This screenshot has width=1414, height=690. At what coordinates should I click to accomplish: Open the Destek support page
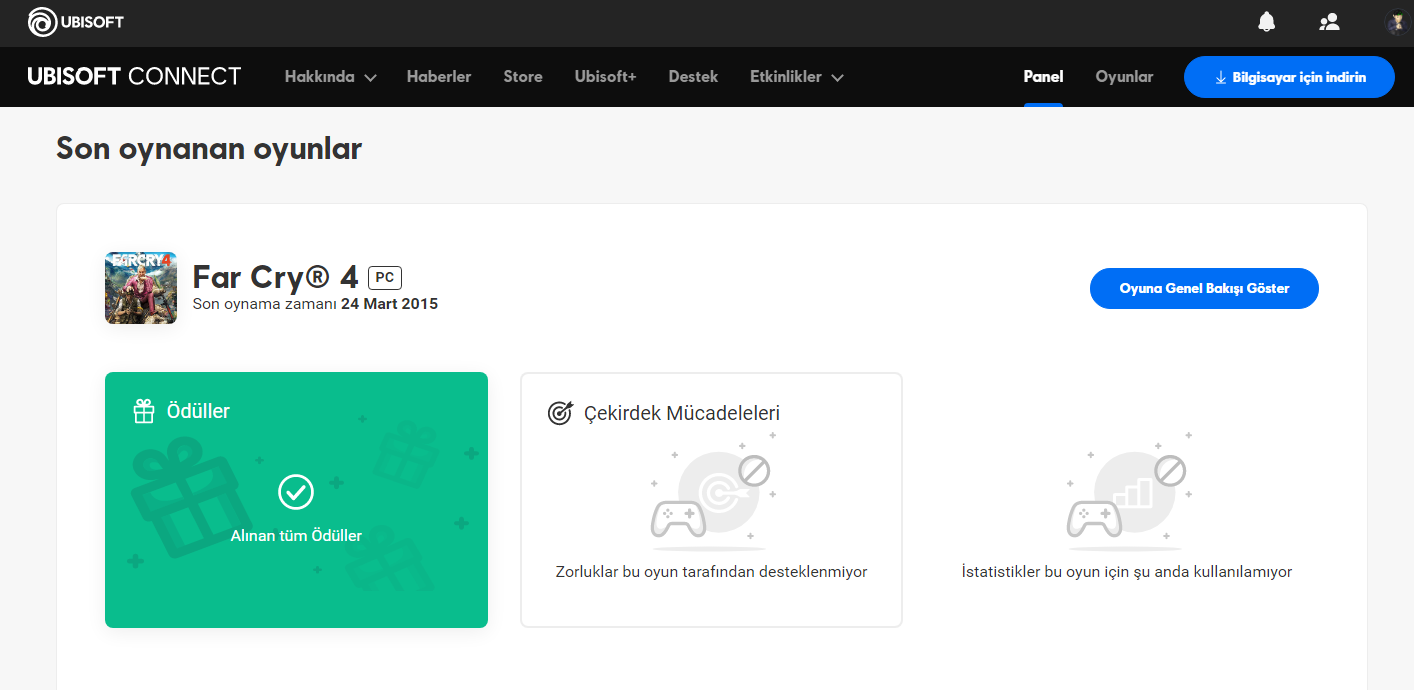(693, 77)
